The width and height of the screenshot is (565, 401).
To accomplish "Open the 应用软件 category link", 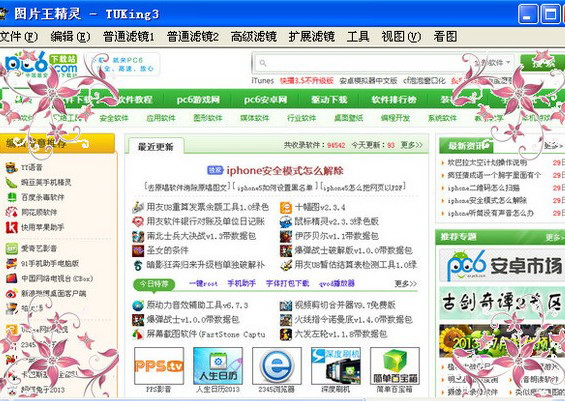I will coord(161,118).
